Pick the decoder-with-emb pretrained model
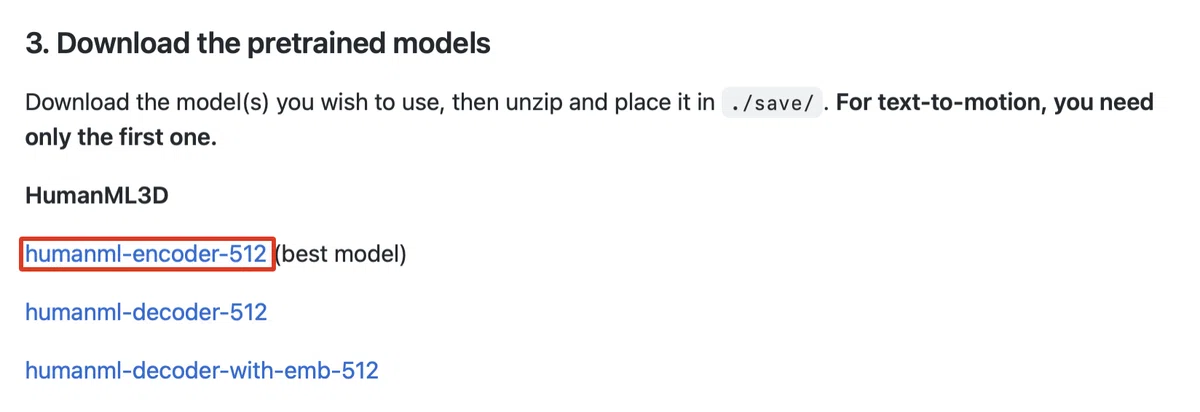 coord(202,371)
